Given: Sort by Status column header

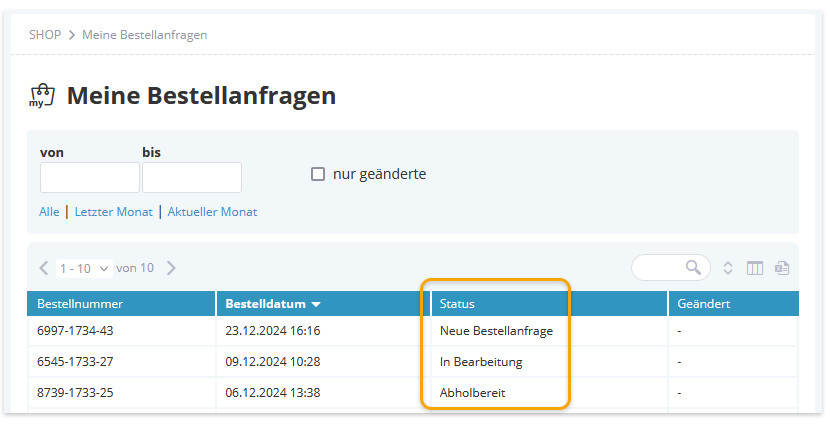Looking at the screenshot, I should click(549, 304).
